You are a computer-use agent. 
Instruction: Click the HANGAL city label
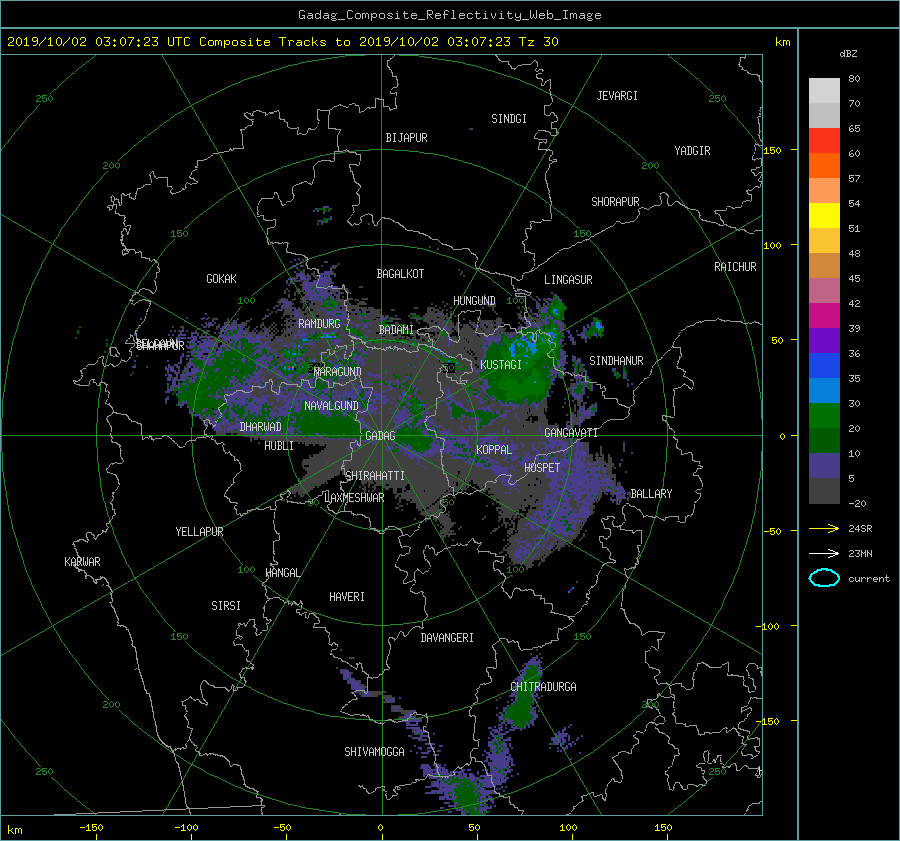click(283, 573)
